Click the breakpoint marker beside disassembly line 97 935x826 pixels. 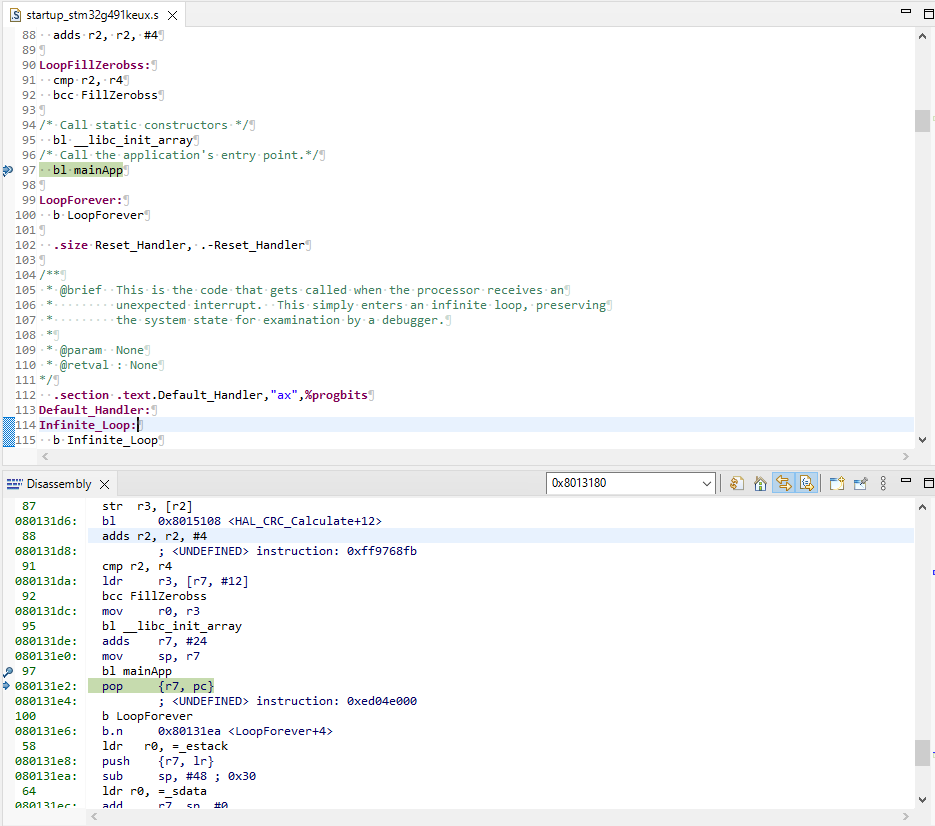point(8,672)
